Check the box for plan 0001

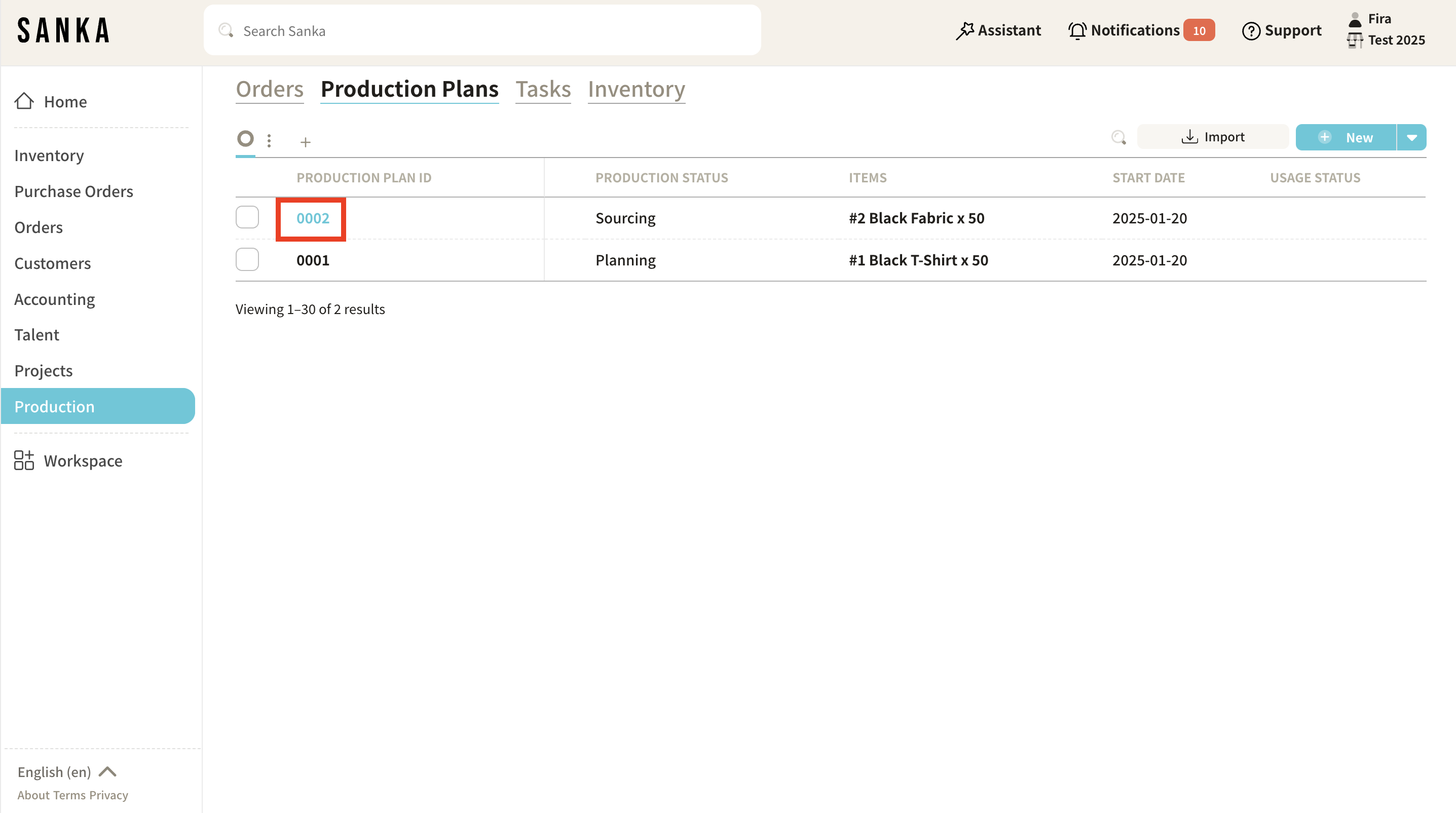[247, 260]
